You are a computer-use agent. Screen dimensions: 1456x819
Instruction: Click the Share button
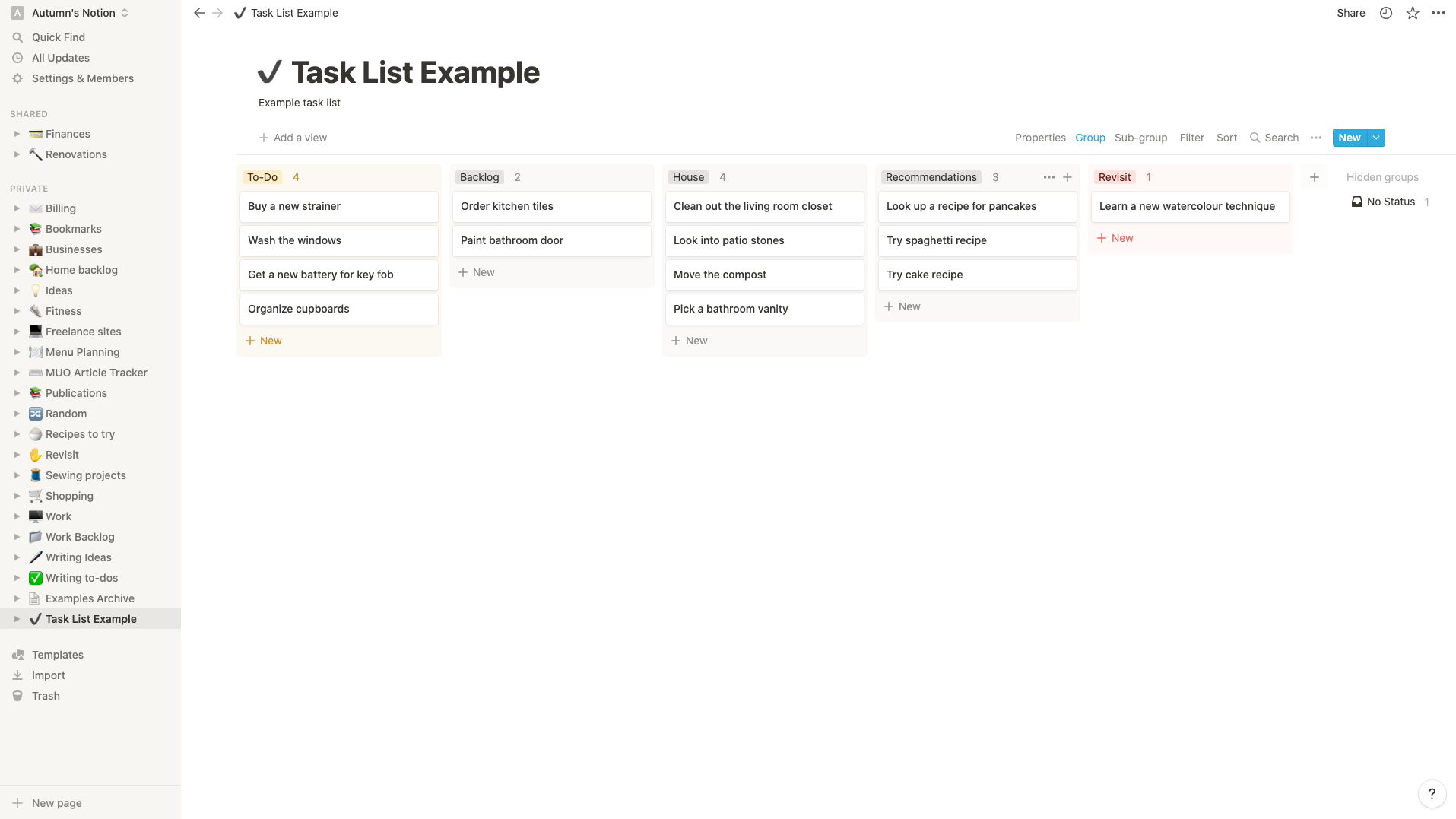tap(1351, 13)
